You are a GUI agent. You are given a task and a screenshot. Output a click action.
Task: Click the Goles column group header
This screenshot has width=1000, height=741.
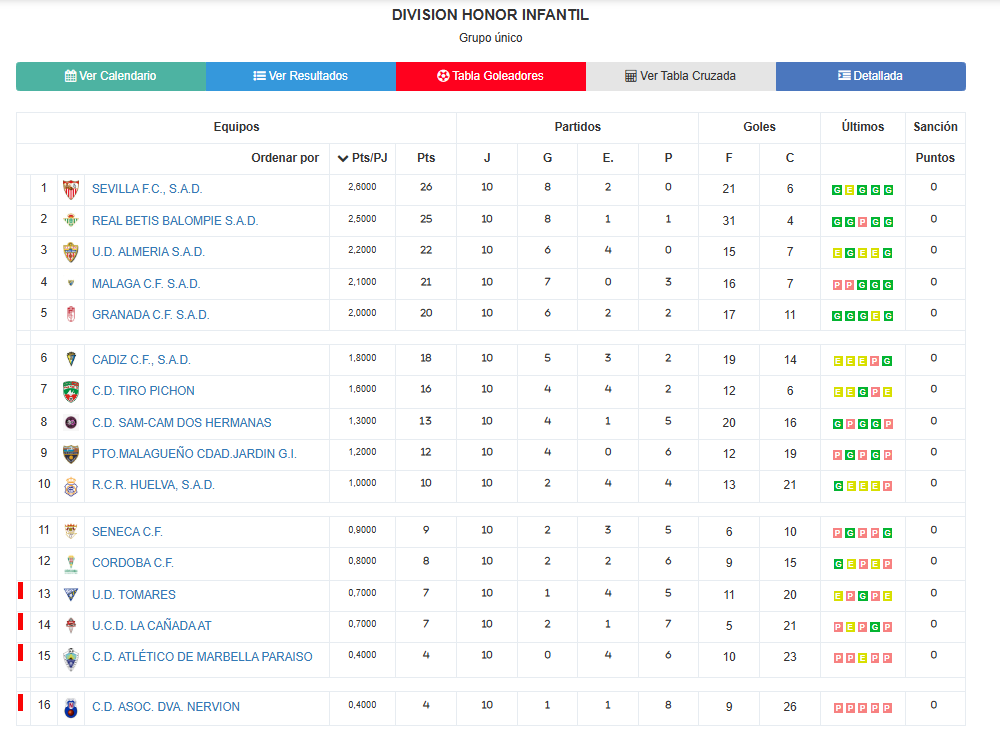coord(760,127)
